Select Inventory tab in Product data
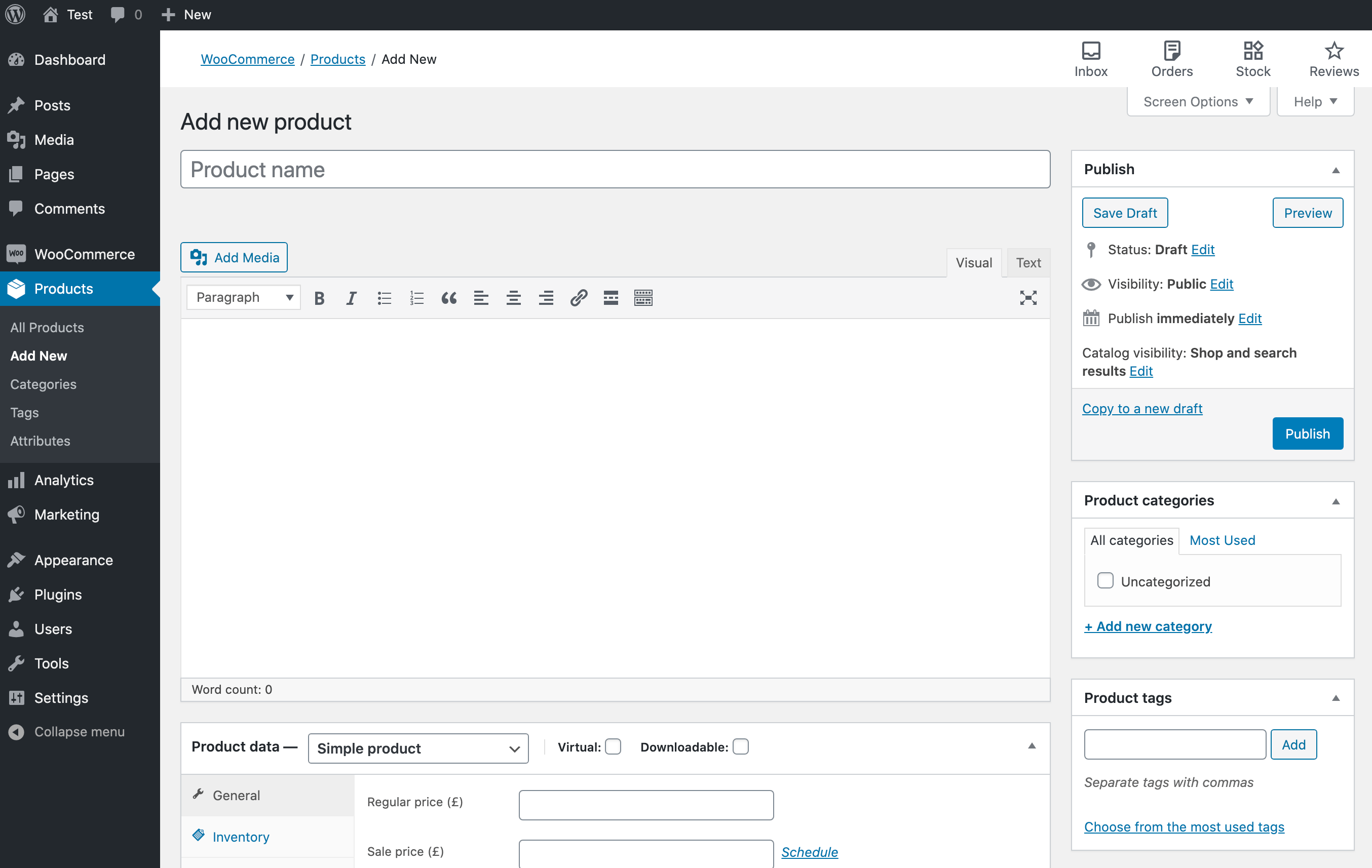This screenshot has width=1372, height=868. (241, 836)
